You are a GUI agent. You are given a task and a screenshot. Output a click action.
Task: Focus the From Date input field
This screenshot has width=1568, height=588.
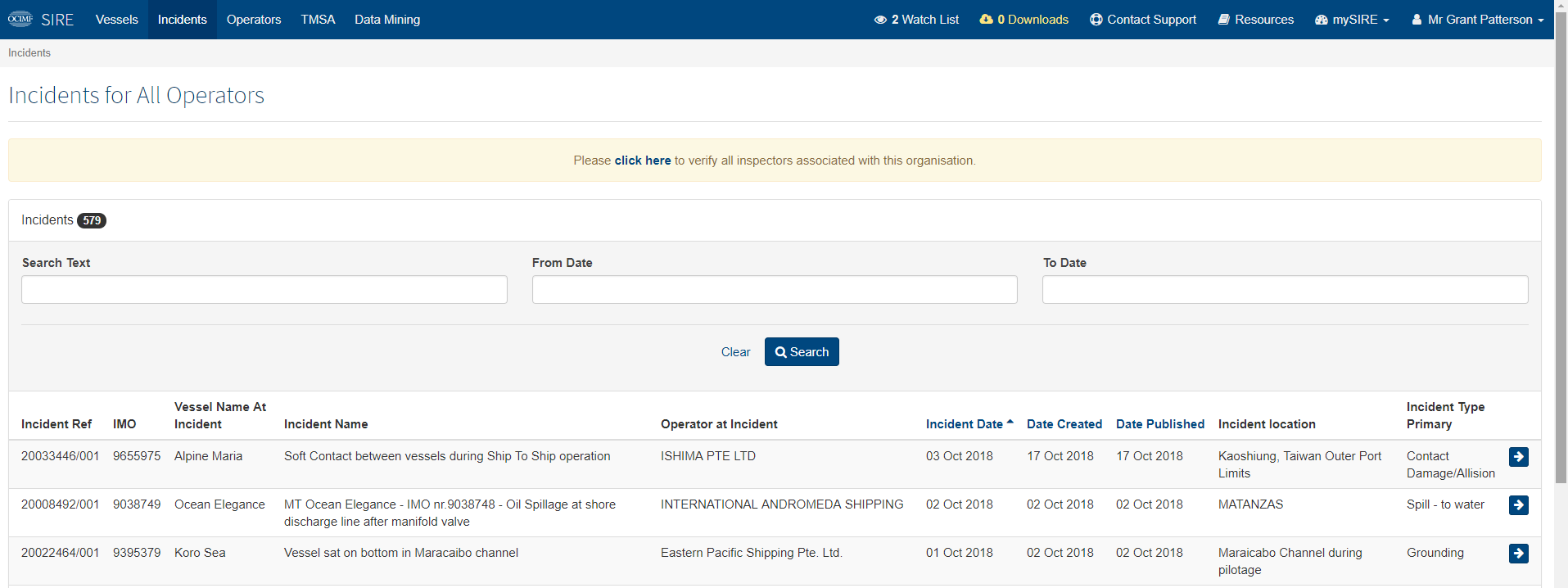(x=775, y=290)
